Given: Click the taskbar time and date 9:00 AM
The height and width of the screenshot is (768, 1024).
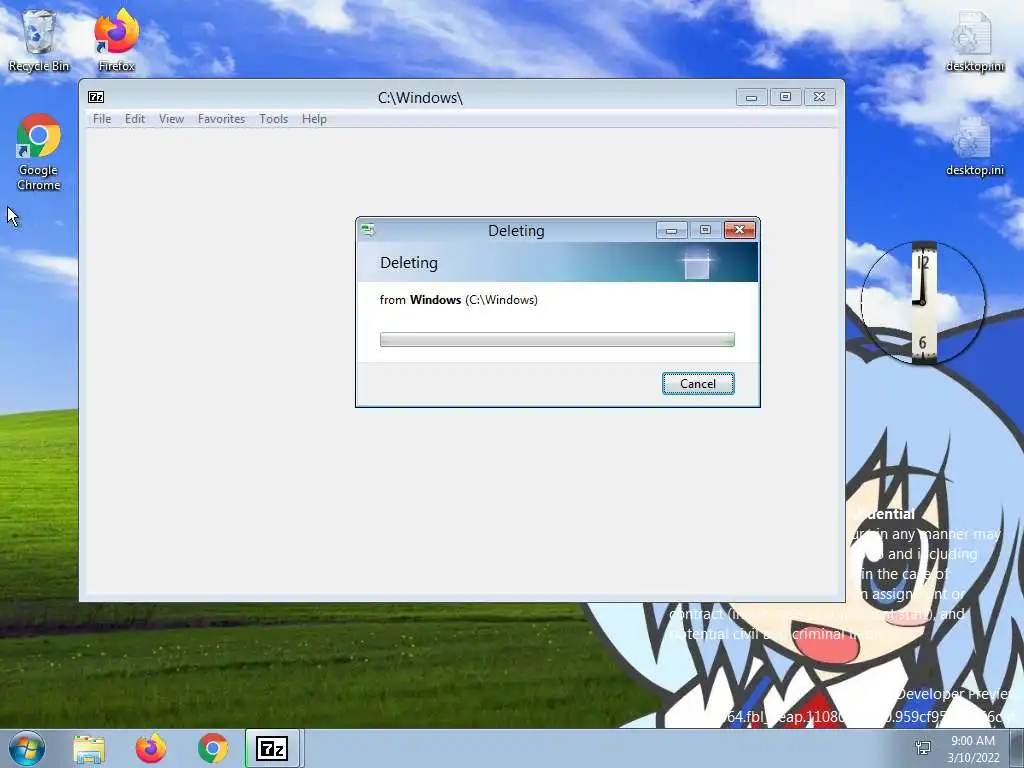Looking at the screenshot, I should 973,748.
